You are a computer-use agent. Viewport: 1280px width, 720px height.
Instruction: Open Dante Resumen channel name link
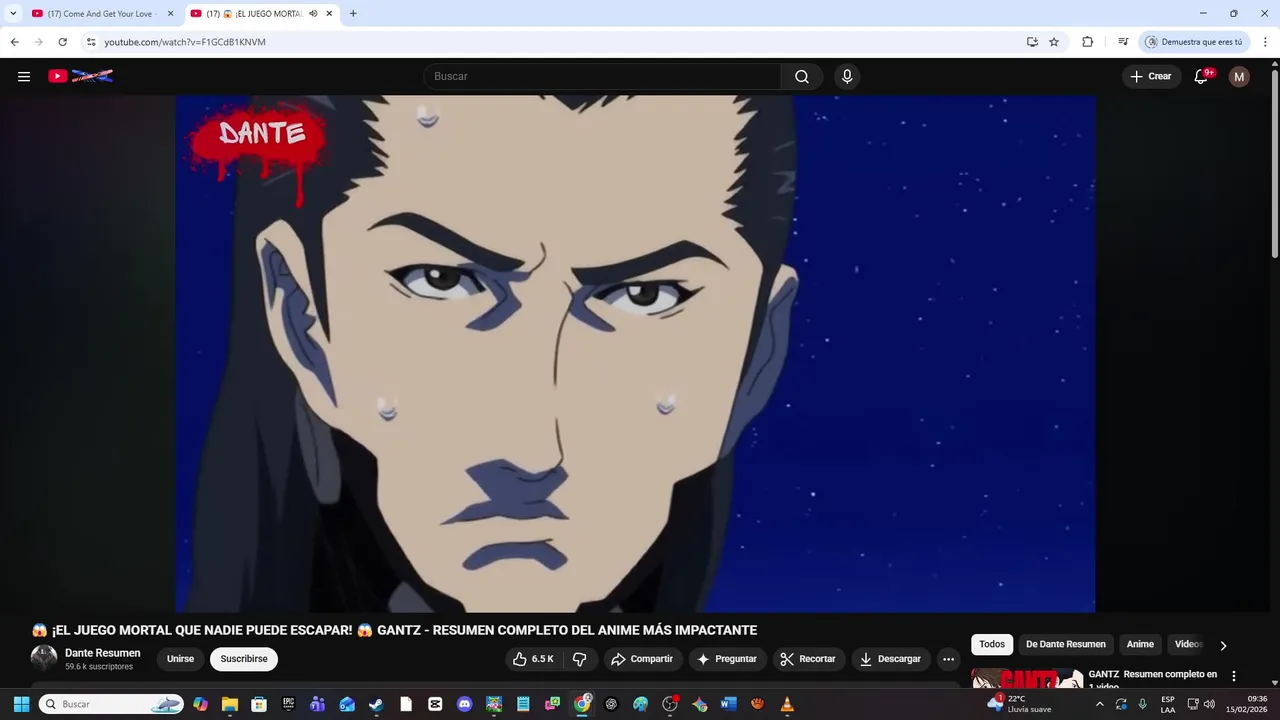tap(102, 653)
